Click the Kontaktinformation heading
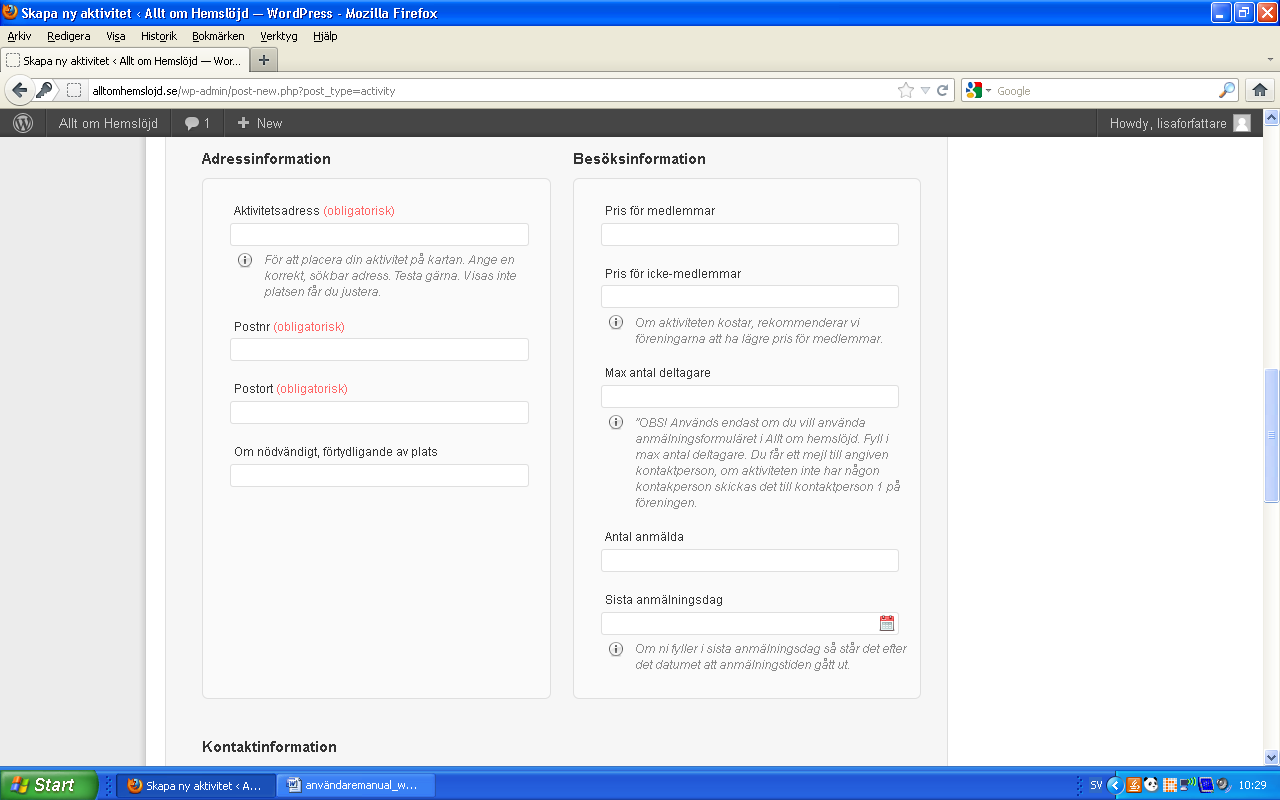The height and width of the screenshot is (800, 1280). (269, 747)
